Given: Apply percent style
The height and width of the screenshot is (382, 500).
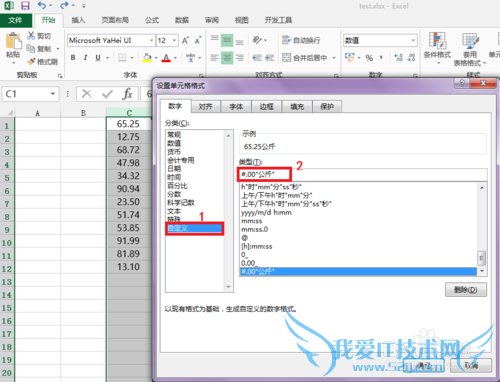Looking at the screenshot, I should 369,58.
